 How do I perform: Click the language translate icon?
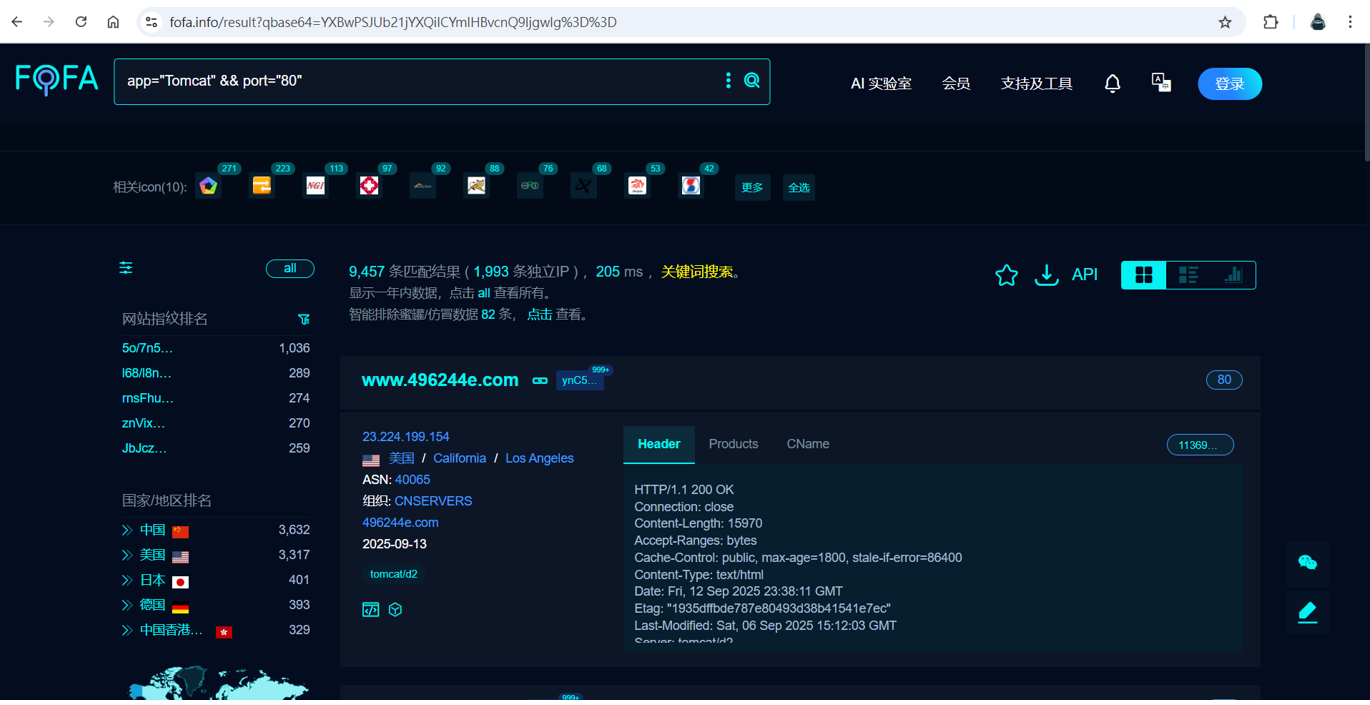click(1161, 83)
